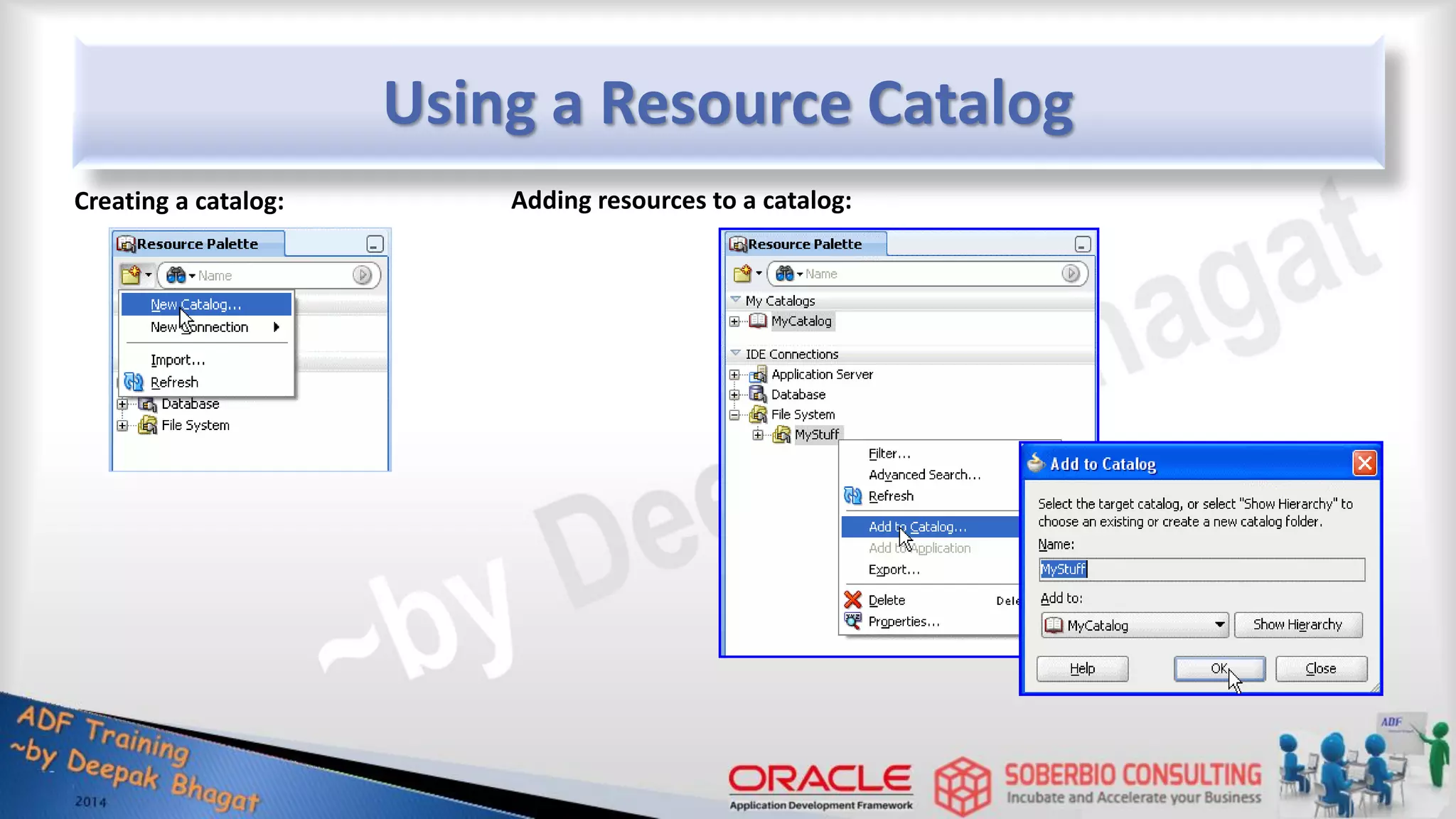Image resolution: width=1456 pixels, height=819 pixels.
Task: Click the Name field containing MyStuff
Action: click(x=1201, y=569)
